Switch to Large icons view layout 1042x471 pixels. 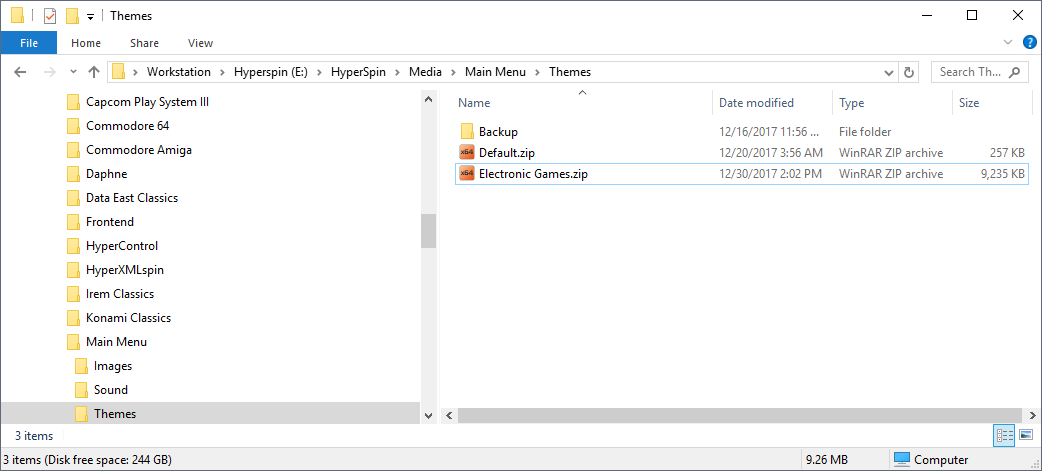1026,435
